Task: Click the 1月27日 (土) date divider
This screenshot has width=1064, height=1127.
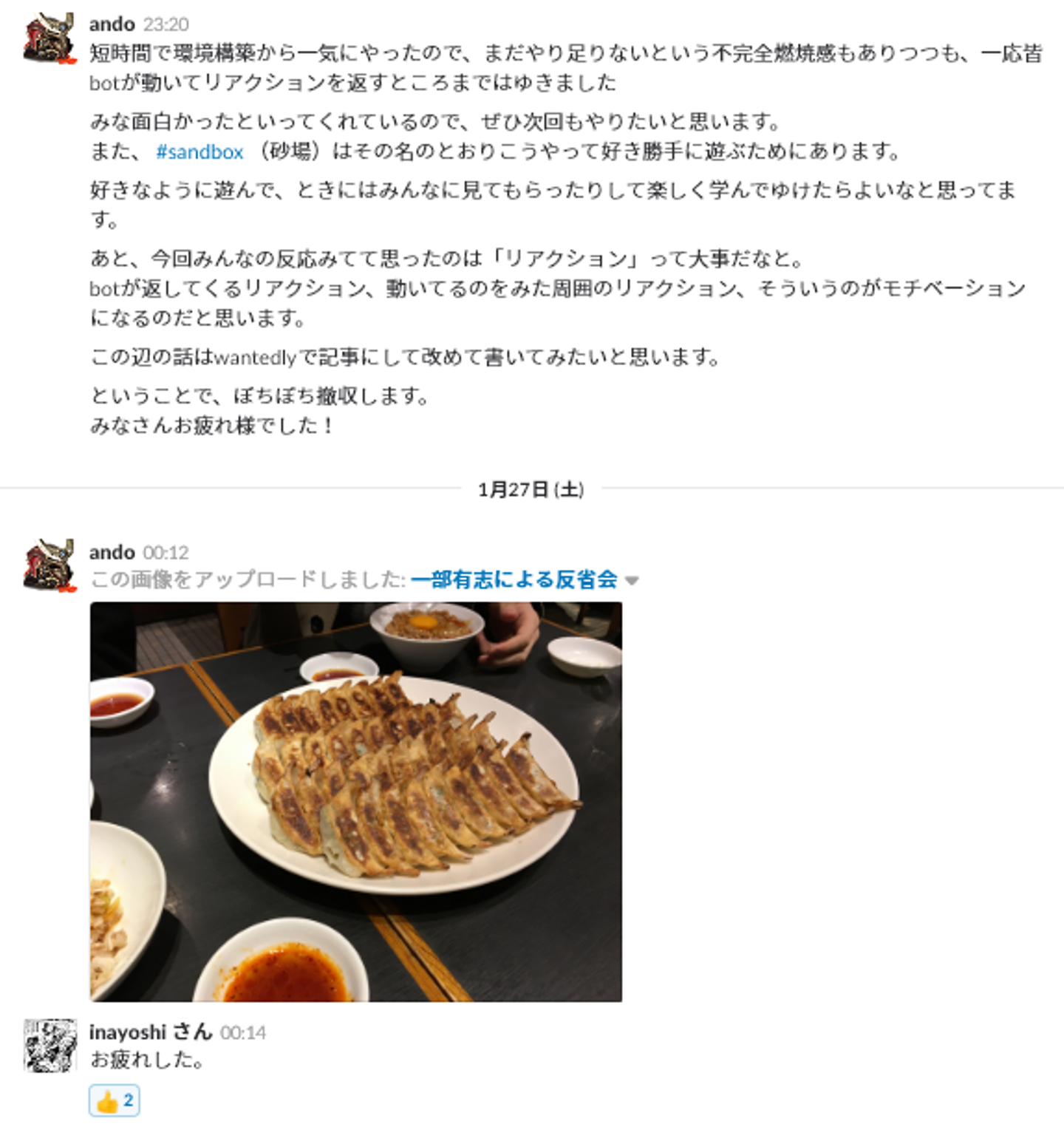Action: (x=531, y=489)
